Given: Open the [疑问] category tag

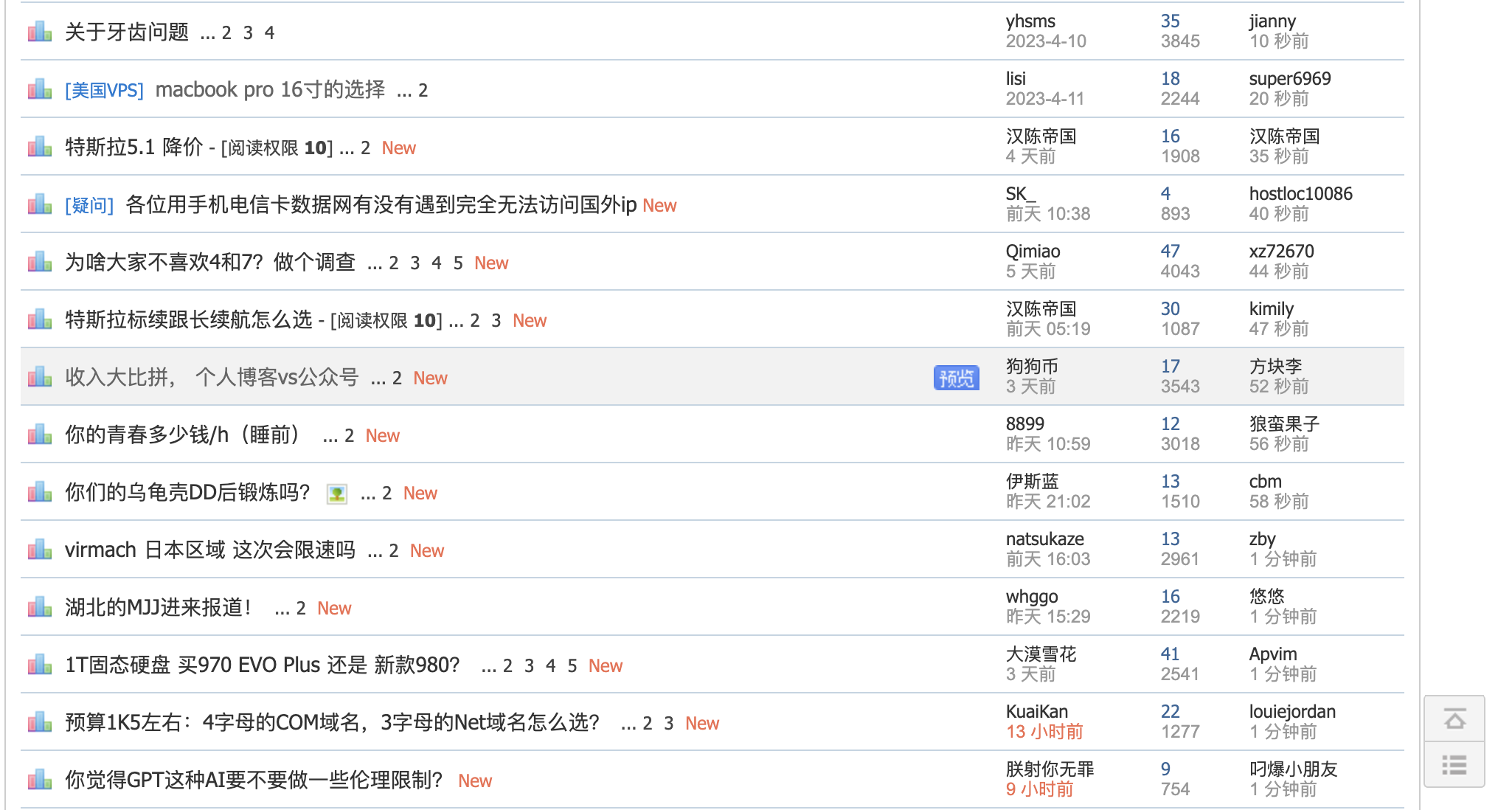Looking at the screenshot, I should tap(89, 205).
